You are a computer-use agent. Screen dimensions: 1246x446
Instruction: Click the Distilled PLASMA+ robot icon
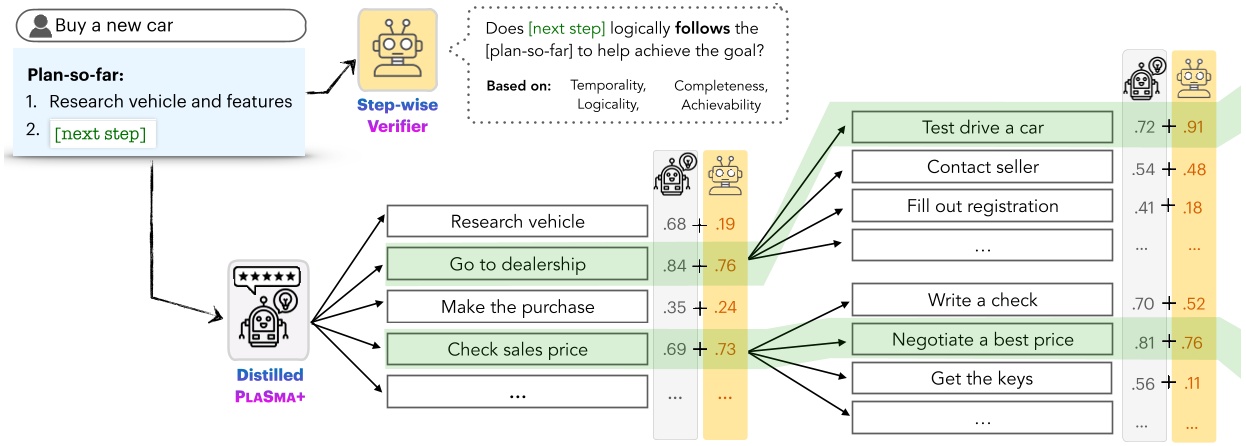(267, 309)
